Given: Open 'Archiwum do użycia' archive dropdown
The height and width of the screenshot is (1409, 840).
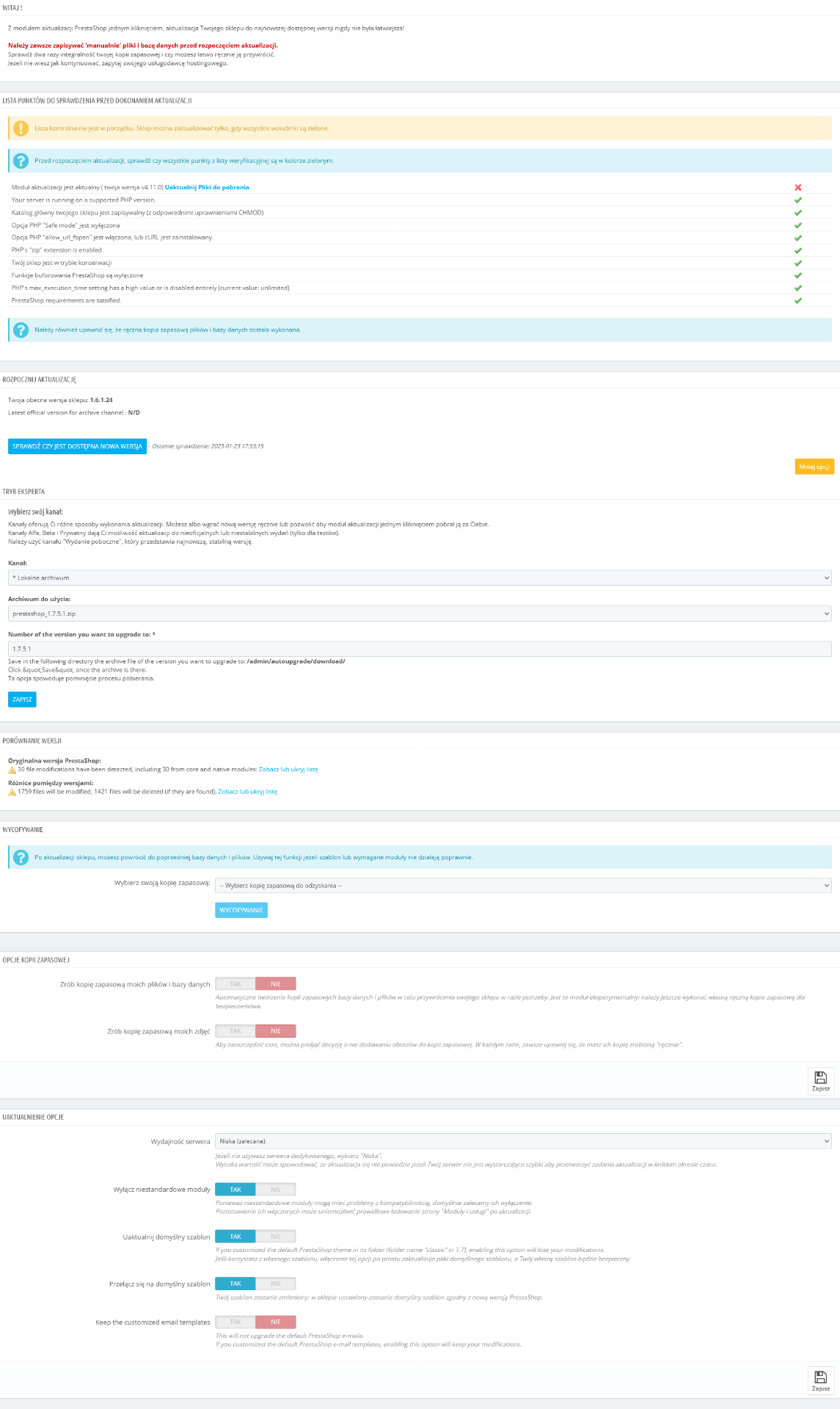Looking at the screenshot, I should click(420, 614).
